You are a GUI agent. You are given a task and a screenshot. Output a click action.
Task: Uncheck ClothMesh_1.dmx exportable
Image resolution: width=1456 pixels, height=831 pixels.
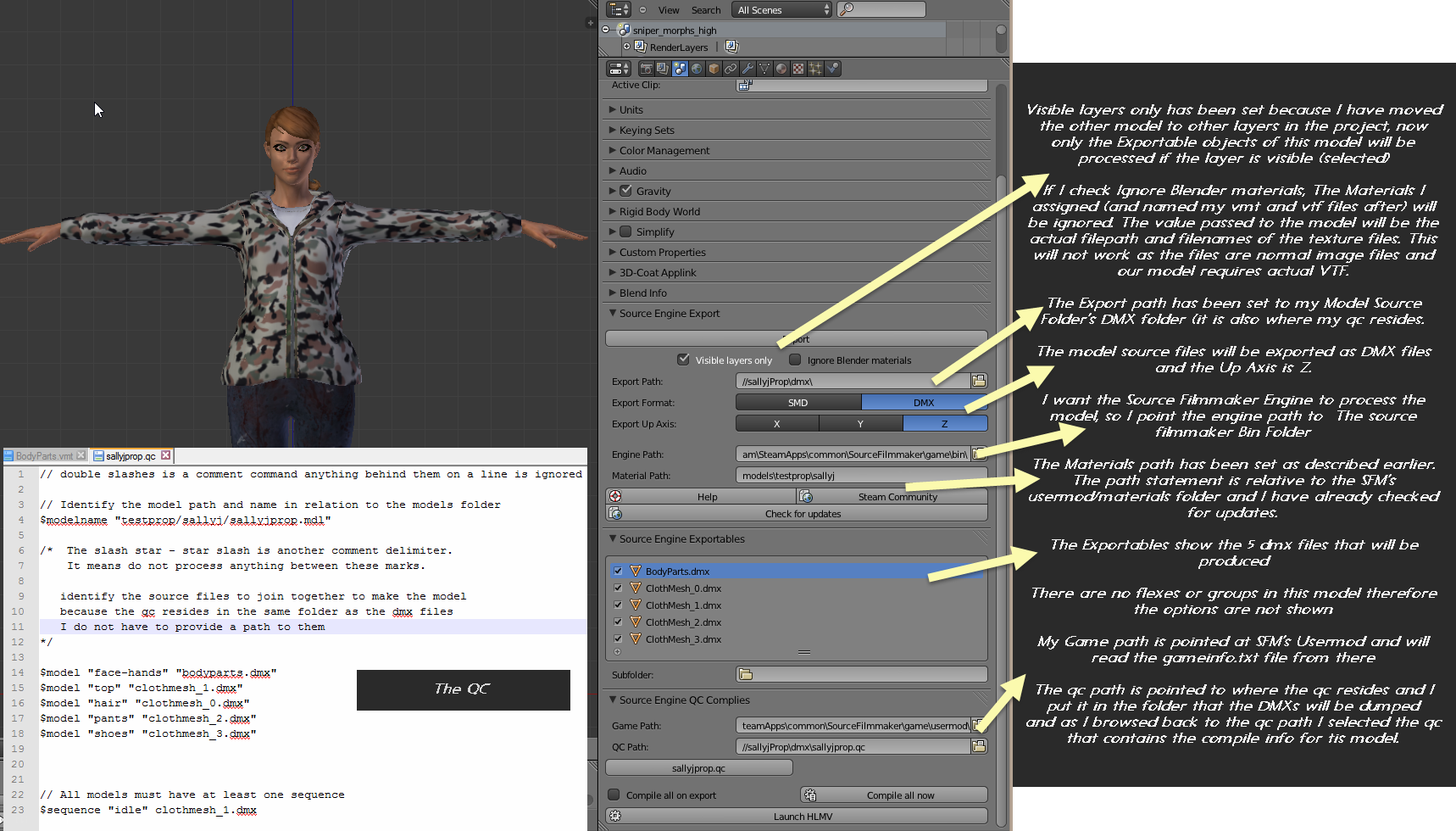coord(618,605)
